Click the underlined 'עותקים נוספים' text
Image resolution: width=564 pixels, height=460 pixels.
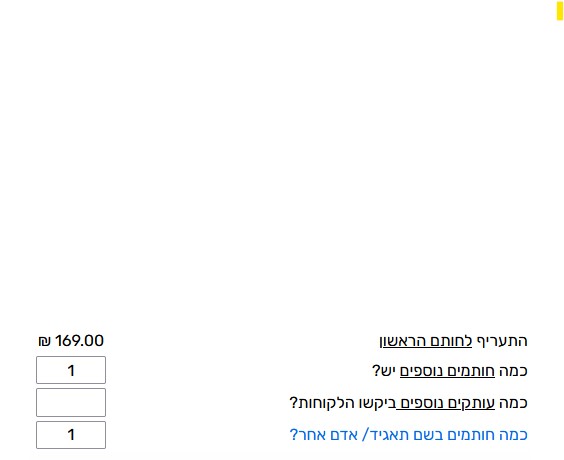pyautogui.click(x=447, y=403)
